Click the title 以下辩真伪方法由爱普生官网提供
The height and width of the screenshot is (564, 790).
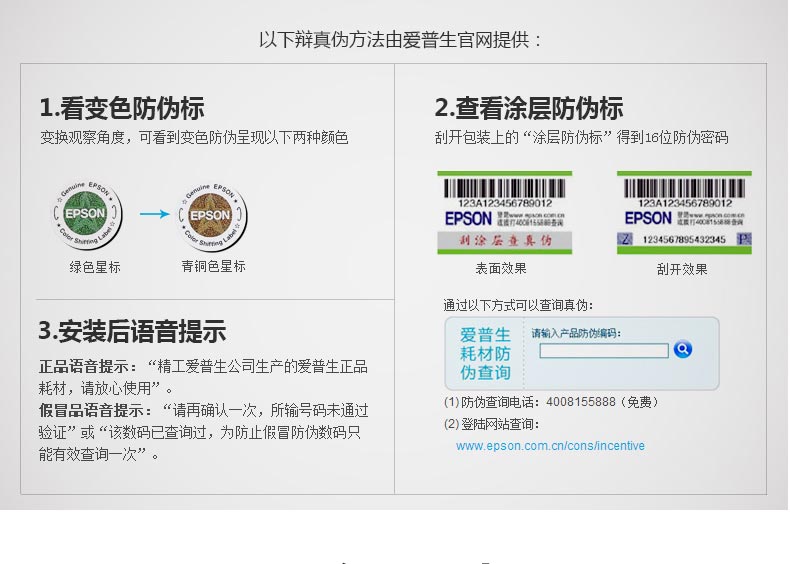400,40
